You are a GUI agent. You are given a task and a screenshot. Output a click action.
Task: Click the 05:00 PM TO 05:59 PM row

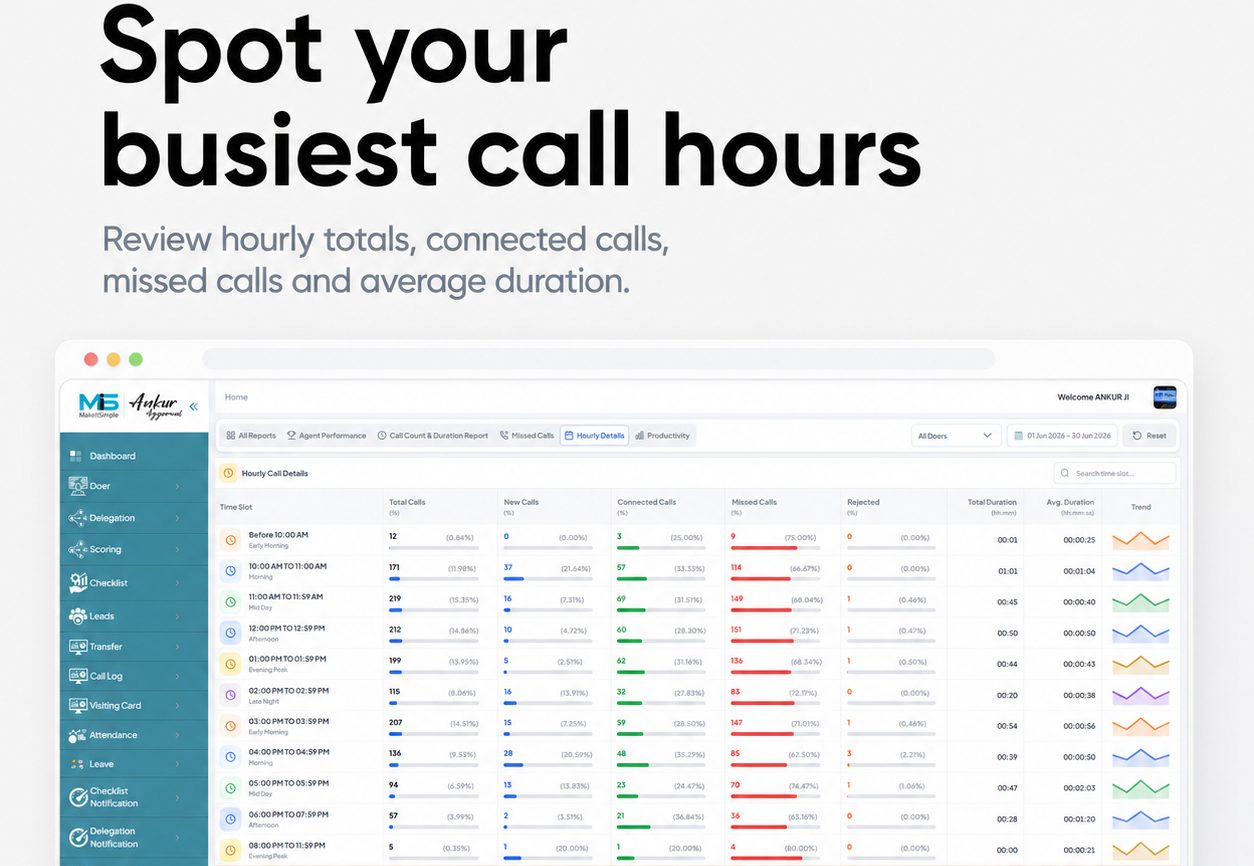(x=698, y=788)
